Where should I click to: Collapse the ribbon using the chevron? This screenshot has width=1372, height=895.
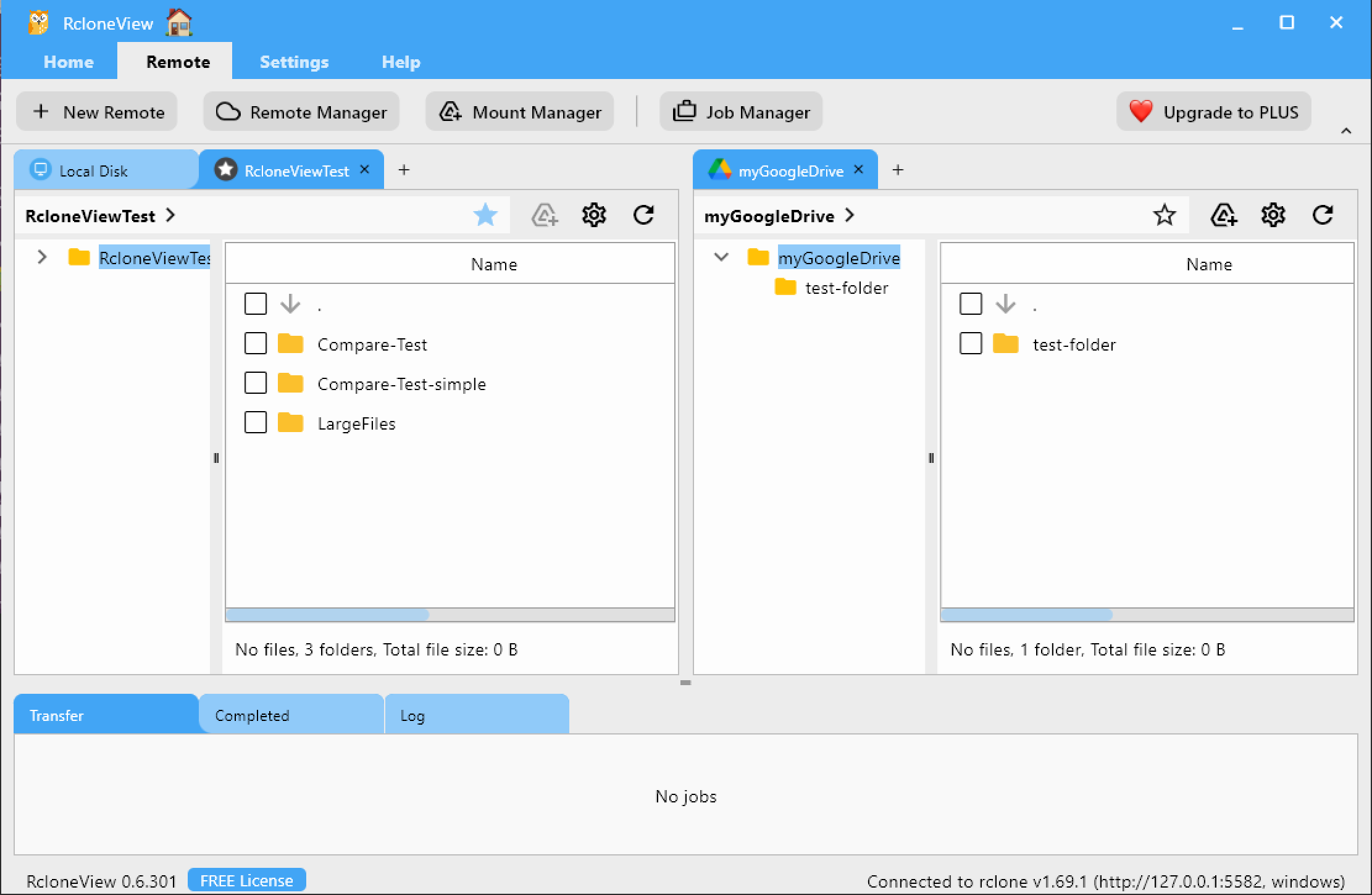[x=1345, y=131]
